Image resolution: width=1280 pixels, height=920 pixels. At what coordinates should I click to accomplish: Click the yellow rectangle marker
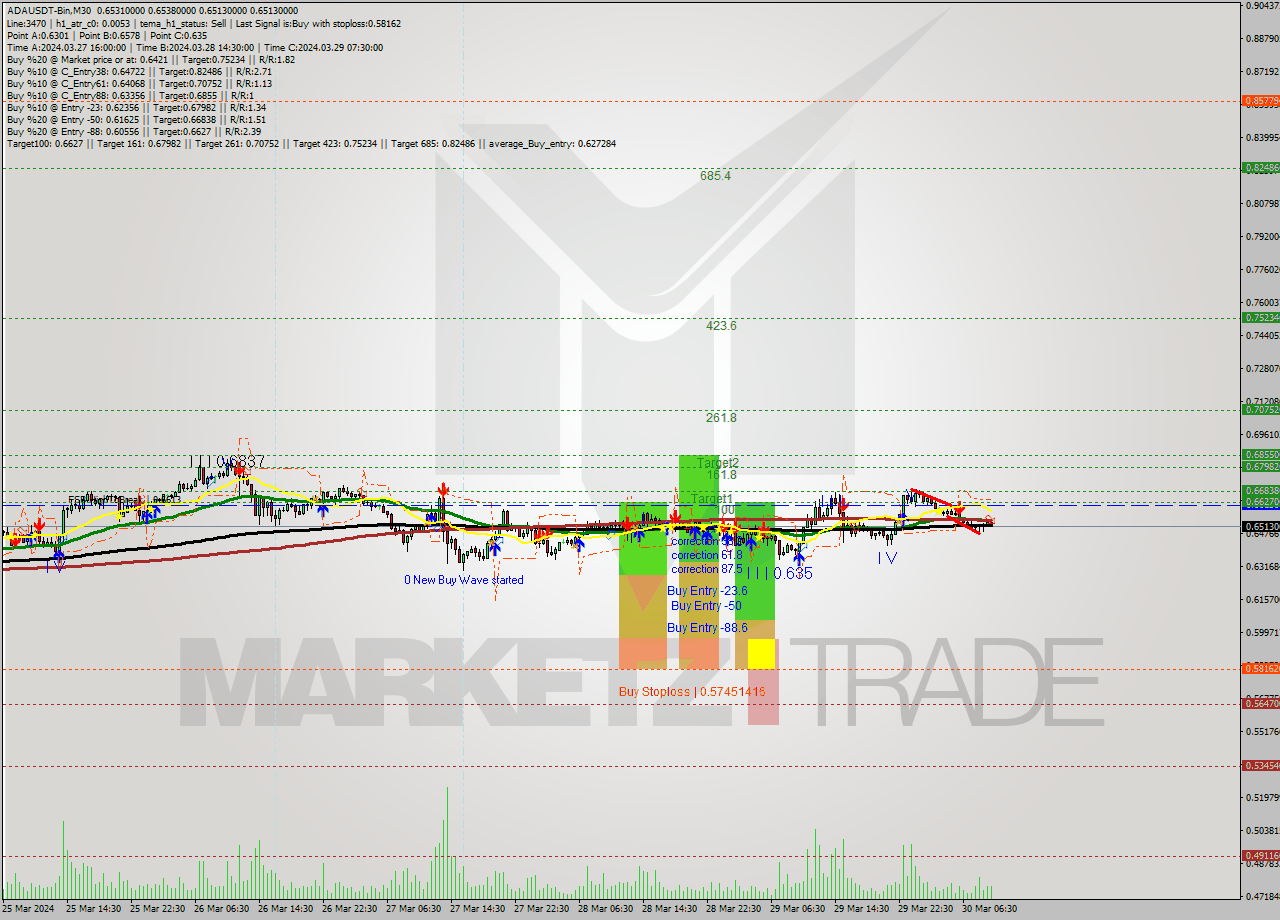pos(761,654)
